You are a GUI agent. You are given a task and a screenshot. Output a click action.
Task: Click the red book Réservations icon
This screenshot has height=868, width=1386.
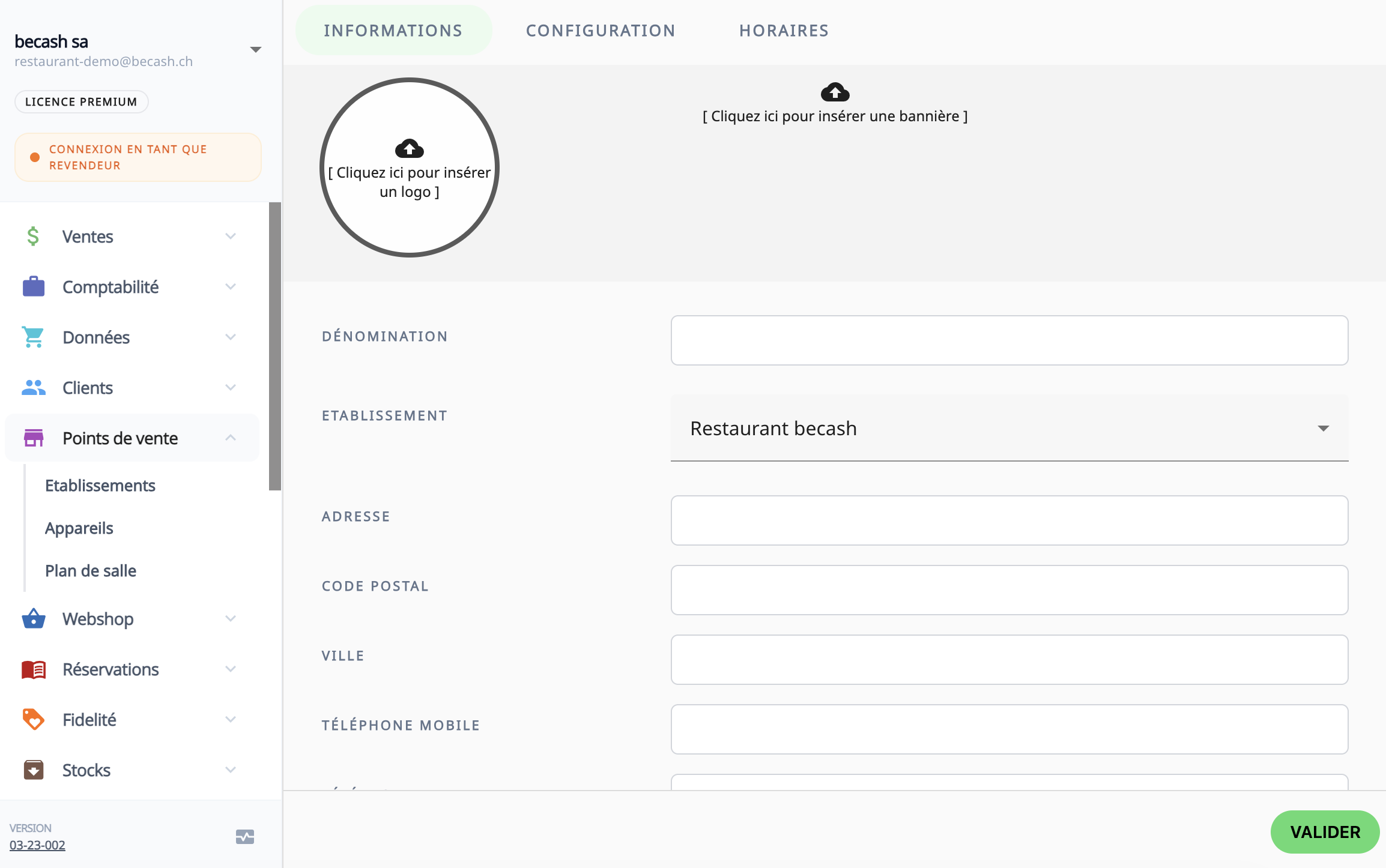[x=34, y=669]
